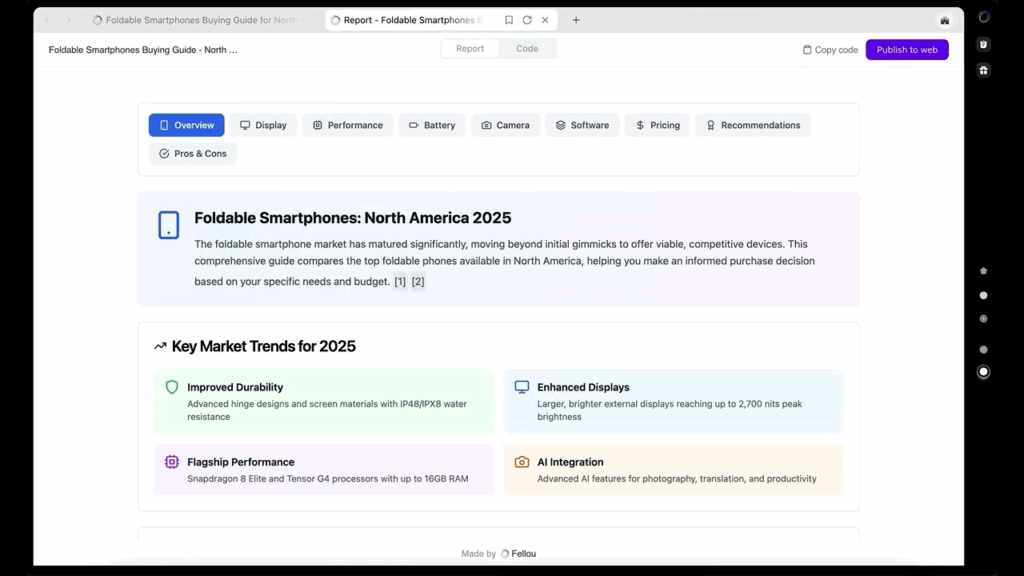Click the home icon in right sidebar
The image size is (1024, 576).
coord(983,271)
